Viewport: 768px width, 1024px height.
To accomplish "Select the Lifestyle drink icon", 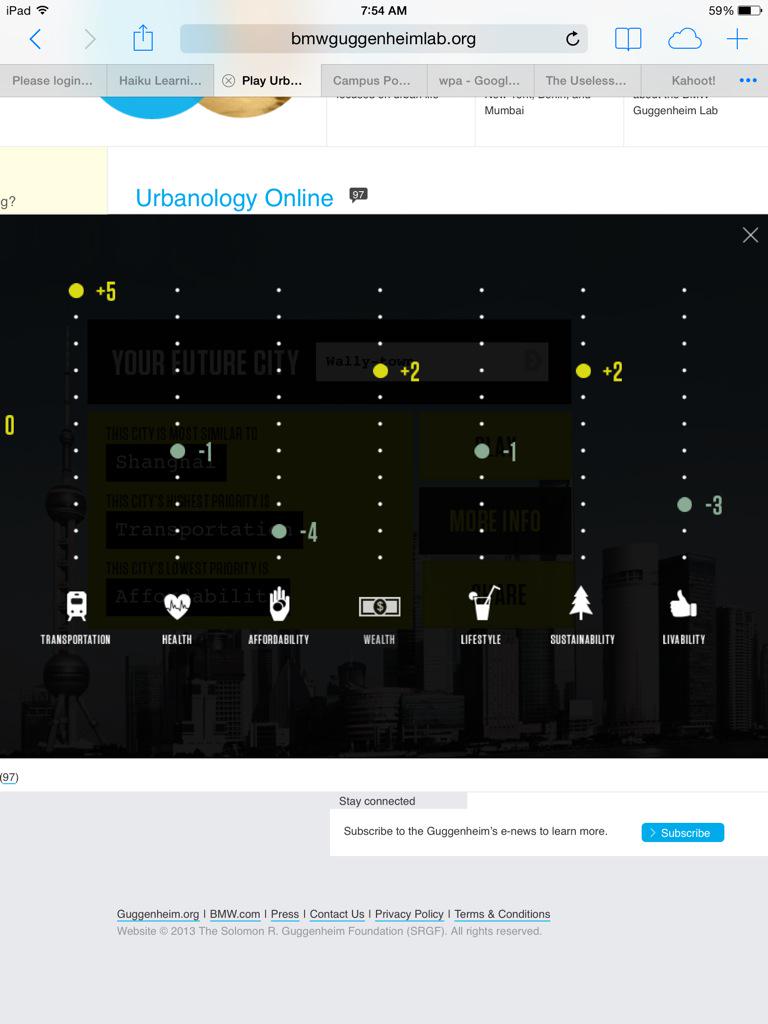I will point(483,603).
